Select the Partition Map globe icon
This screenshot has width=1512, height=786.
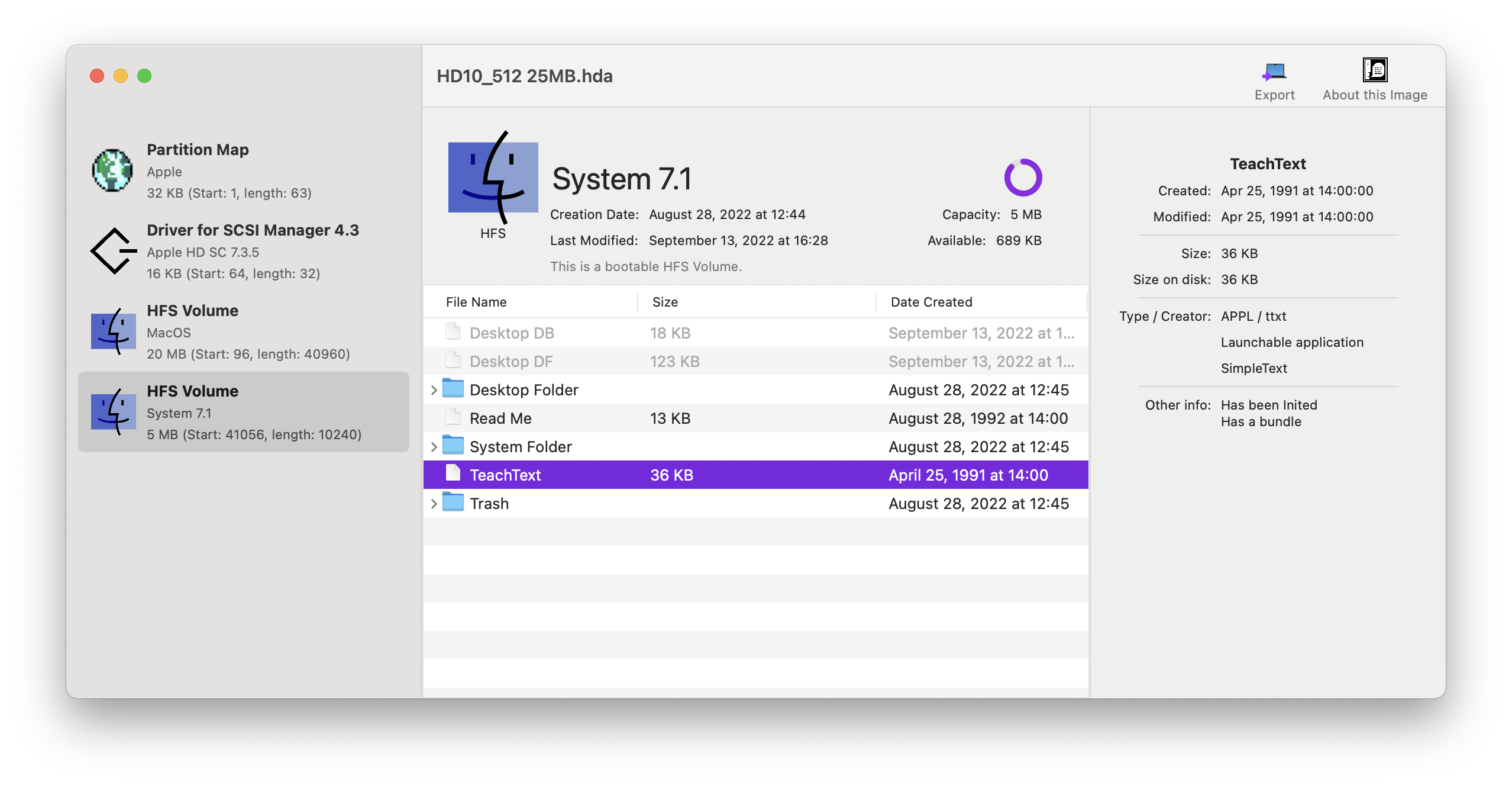tap(112, 170)
